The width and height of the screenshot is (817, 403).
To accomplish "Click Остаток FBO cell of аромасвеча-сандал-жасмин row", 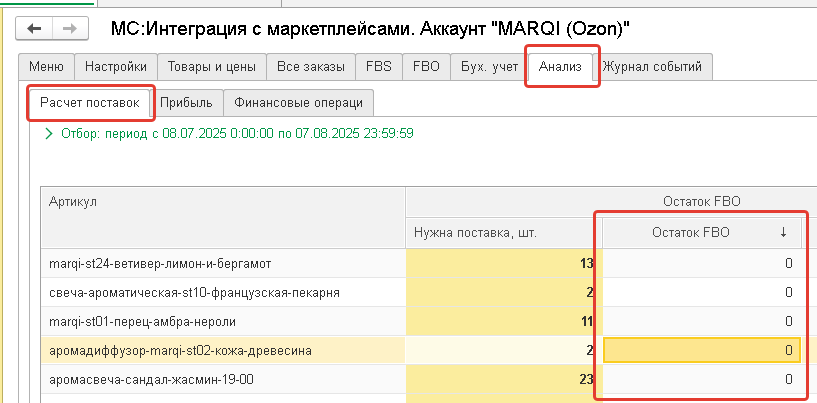I will (701, 380).
